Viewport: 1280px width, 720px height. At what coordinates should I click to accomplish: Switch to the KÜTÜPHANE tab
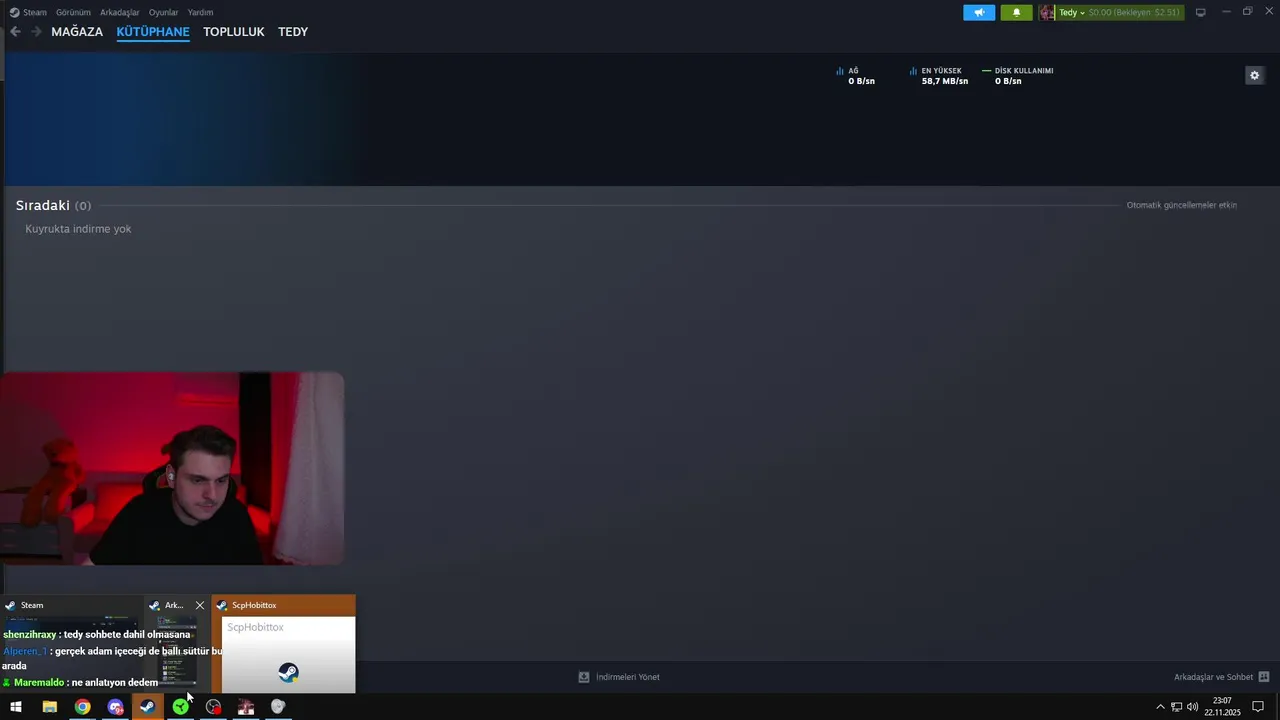pos(153,32)
